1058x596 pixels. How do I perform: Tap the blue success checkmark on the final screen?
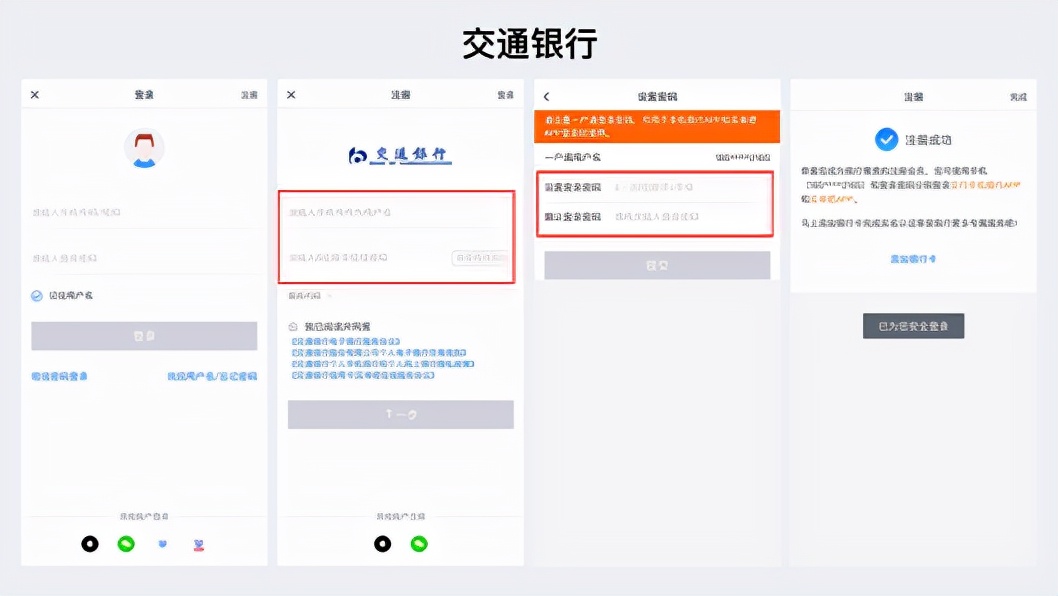click(x=884, y=140)
